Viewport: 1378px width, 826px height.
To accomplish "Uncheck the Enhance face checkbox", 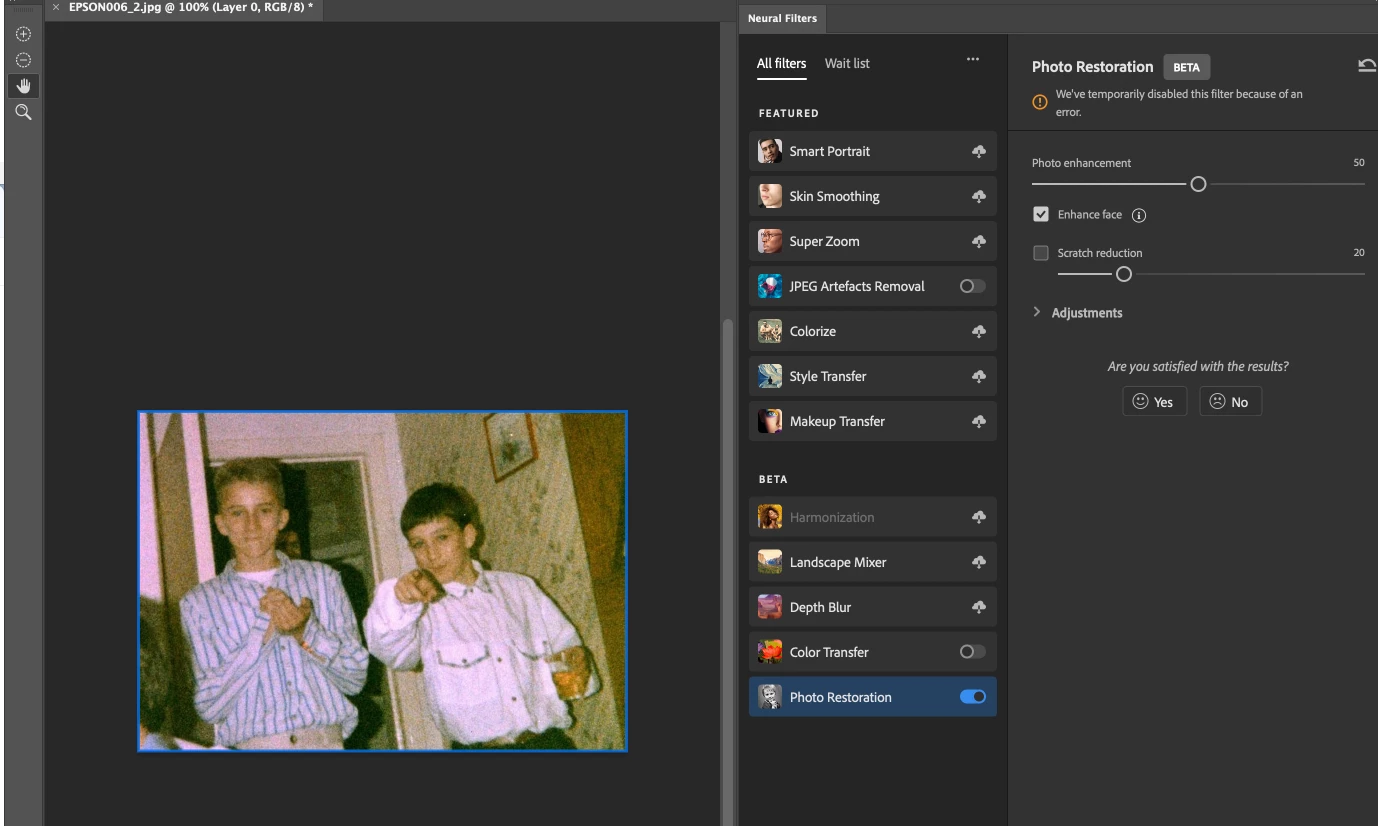I will tap(1041, 214).
